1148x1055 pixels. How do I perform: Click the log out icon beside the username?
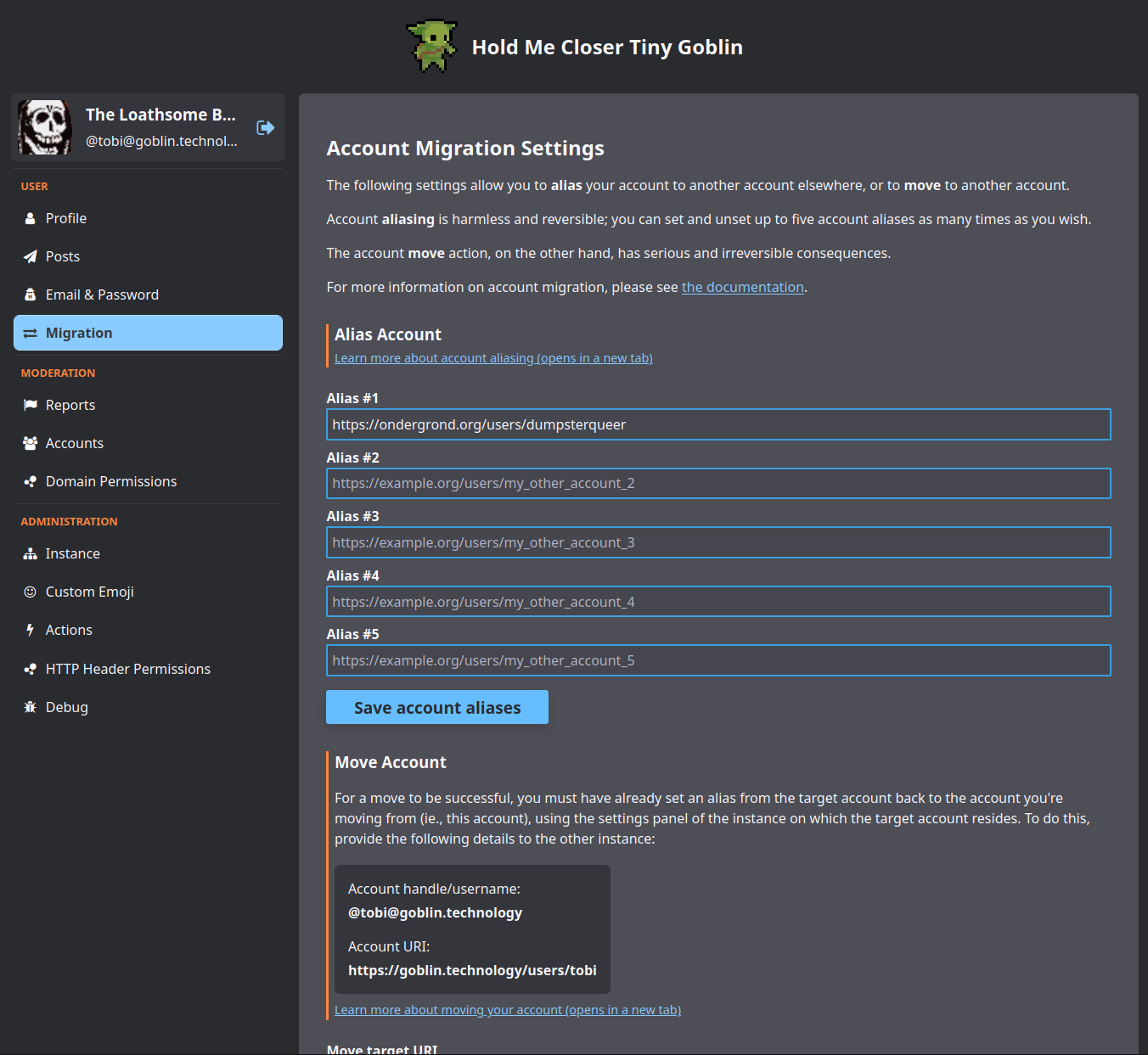tap(265, 126)
